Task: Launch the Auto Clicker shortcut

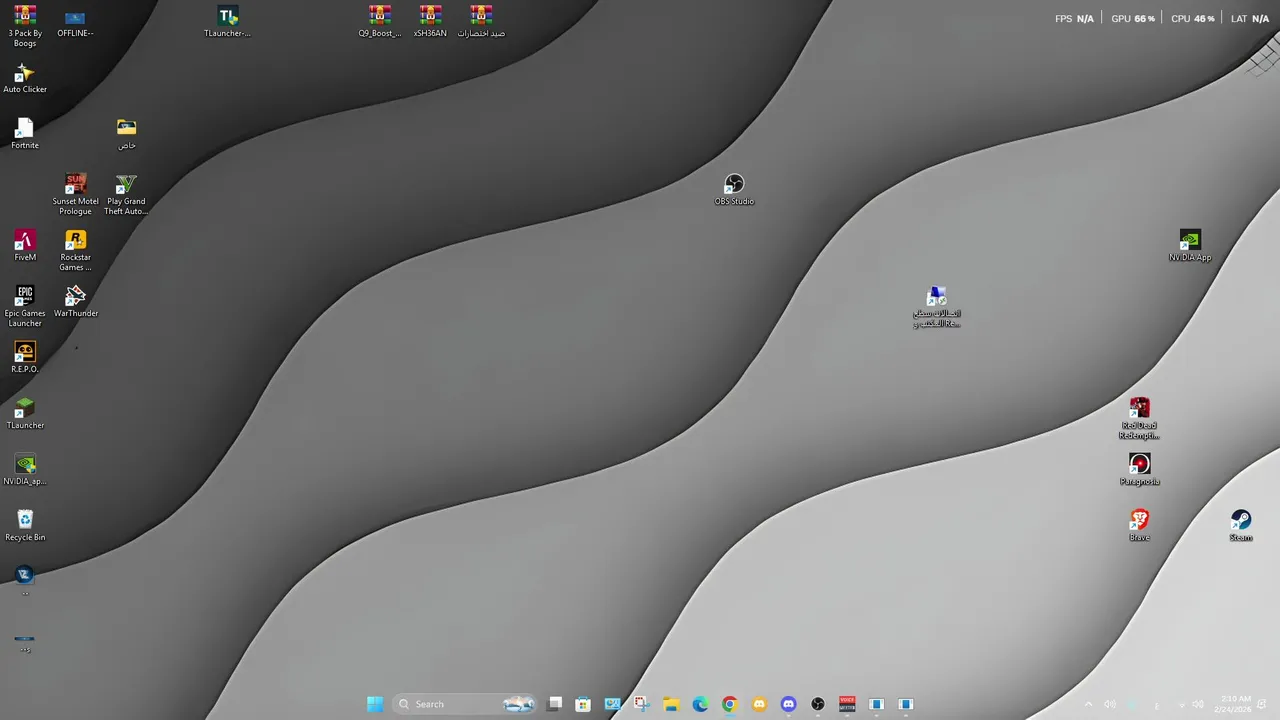Action: (25, 78)
